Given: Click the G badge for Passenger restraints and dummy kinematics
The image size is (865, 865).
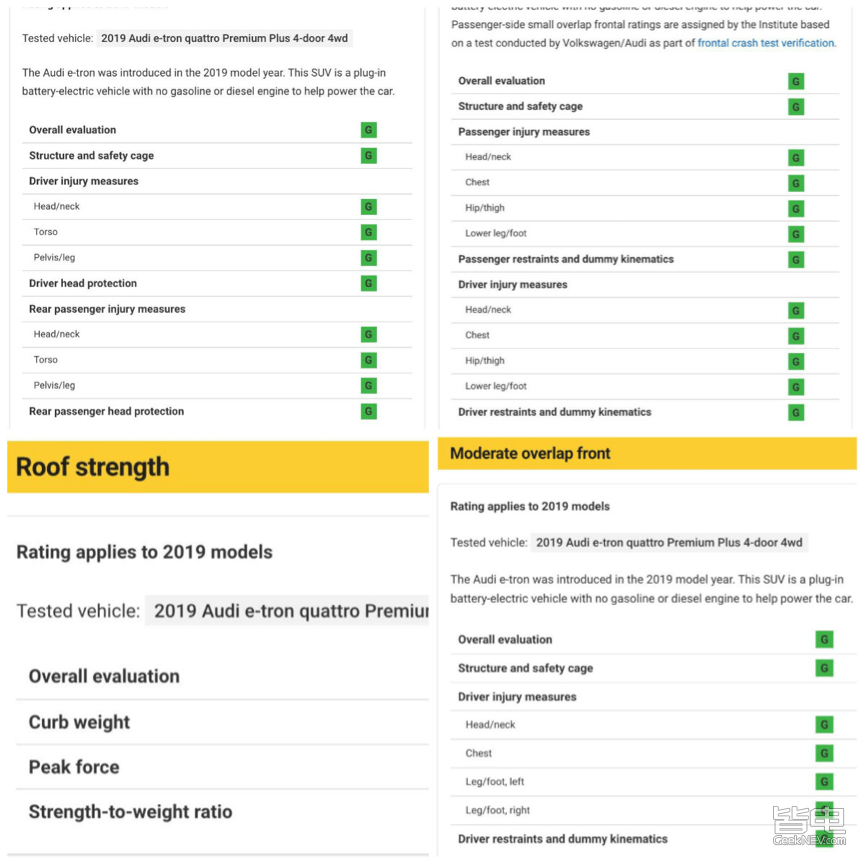Looking at the screenshot, I should pos(795,260).
